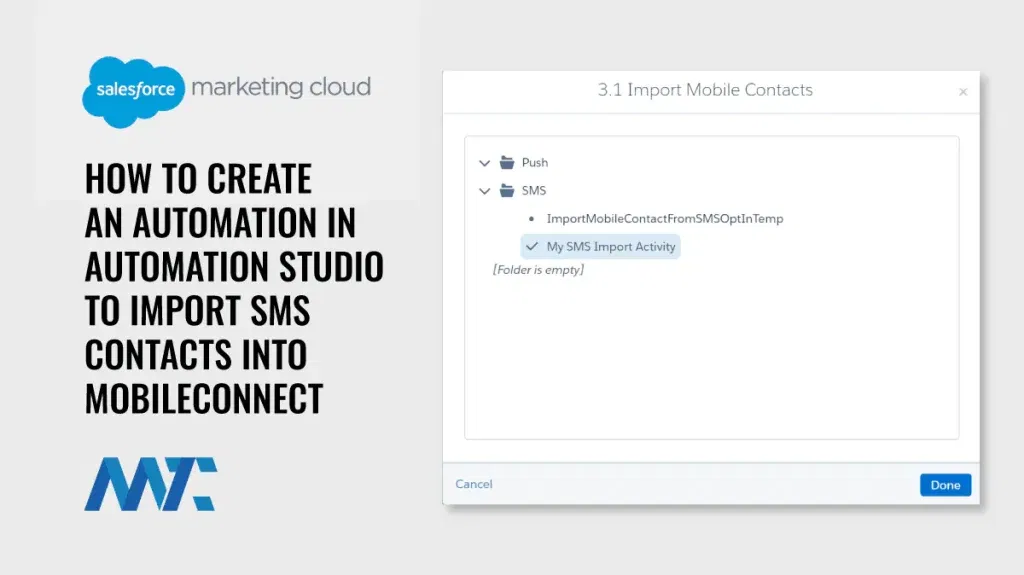Image resolution: width=1024 pixels, height=575 pixels.
Task: Select the SMS folder label
Action: pos(534,191)
